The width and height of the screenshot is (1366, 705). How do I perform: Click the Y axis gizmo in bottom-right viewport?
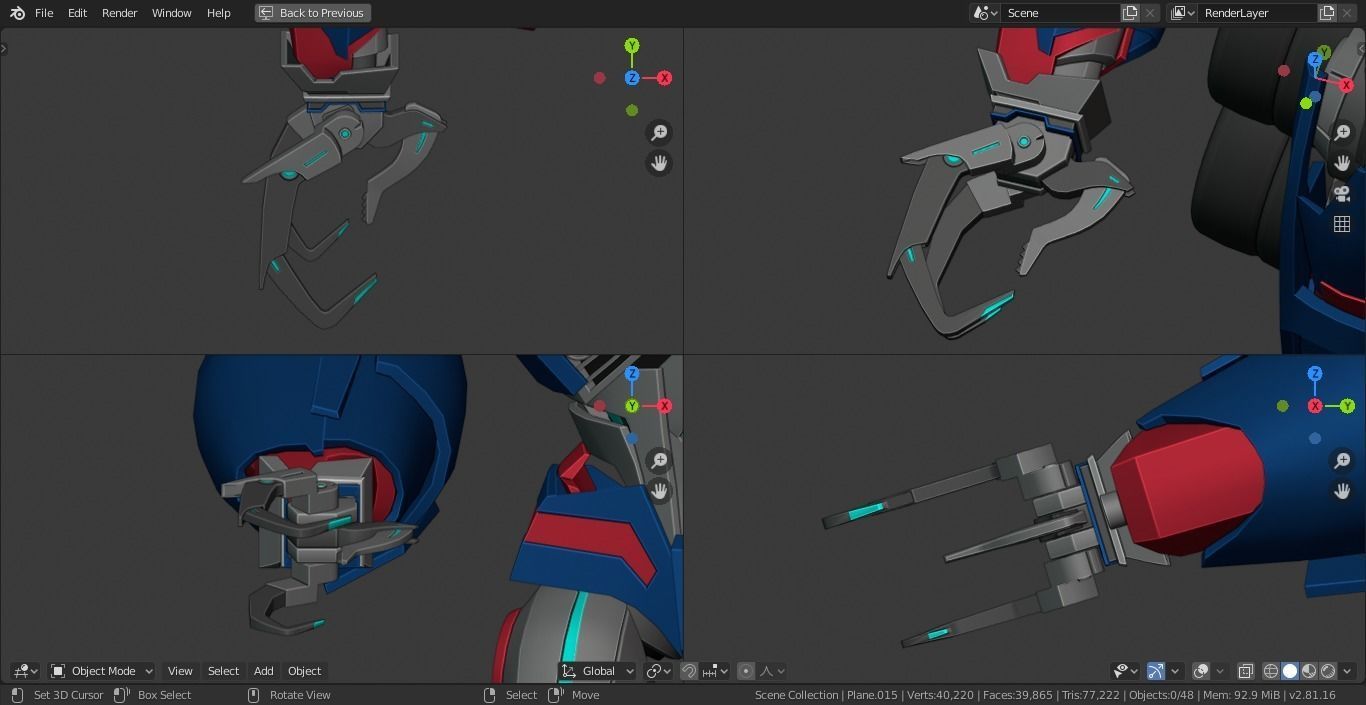[1347, 406]
